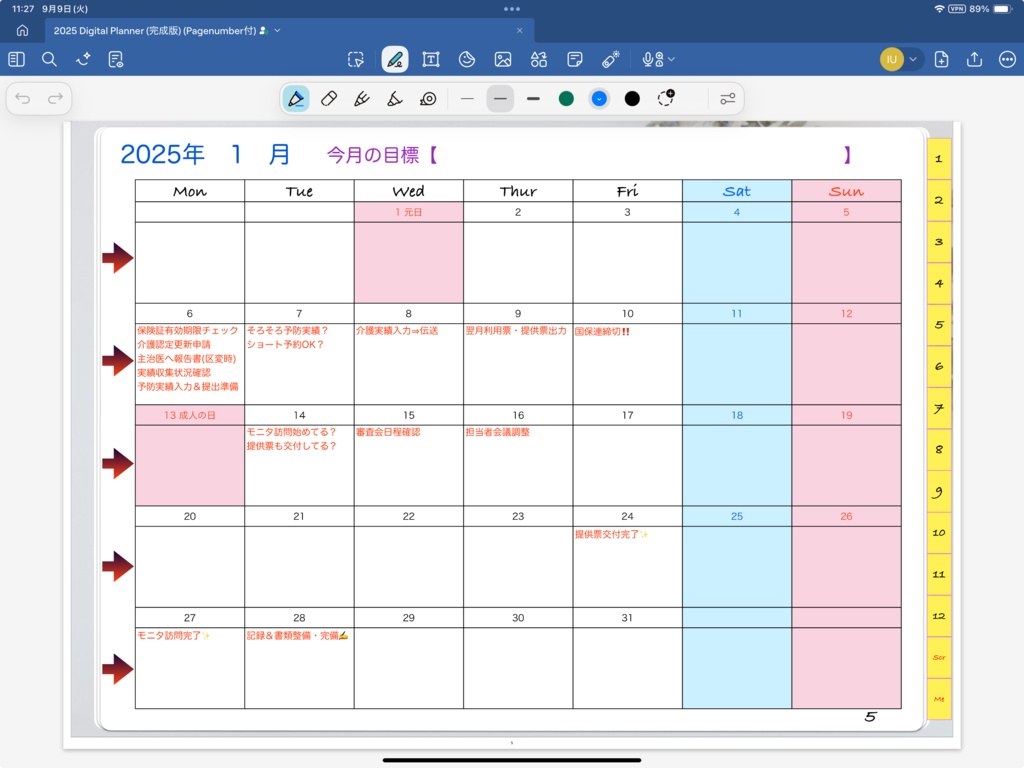Select the モニタ訪問完了 note text
This screenshot has width=1024, height=768.
coord(174,635)
